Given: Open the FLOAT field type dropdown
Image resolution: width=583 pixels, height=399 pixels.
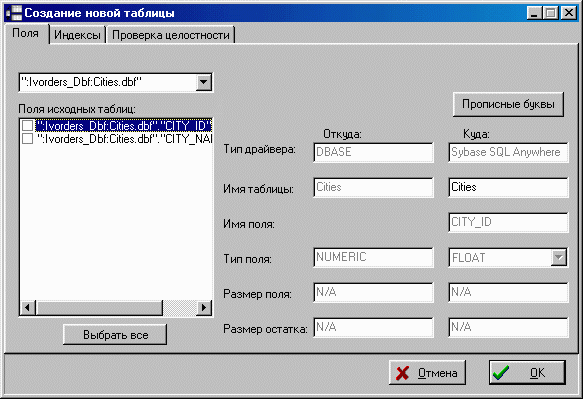Looking at the screenshot, I should (559, 257).
